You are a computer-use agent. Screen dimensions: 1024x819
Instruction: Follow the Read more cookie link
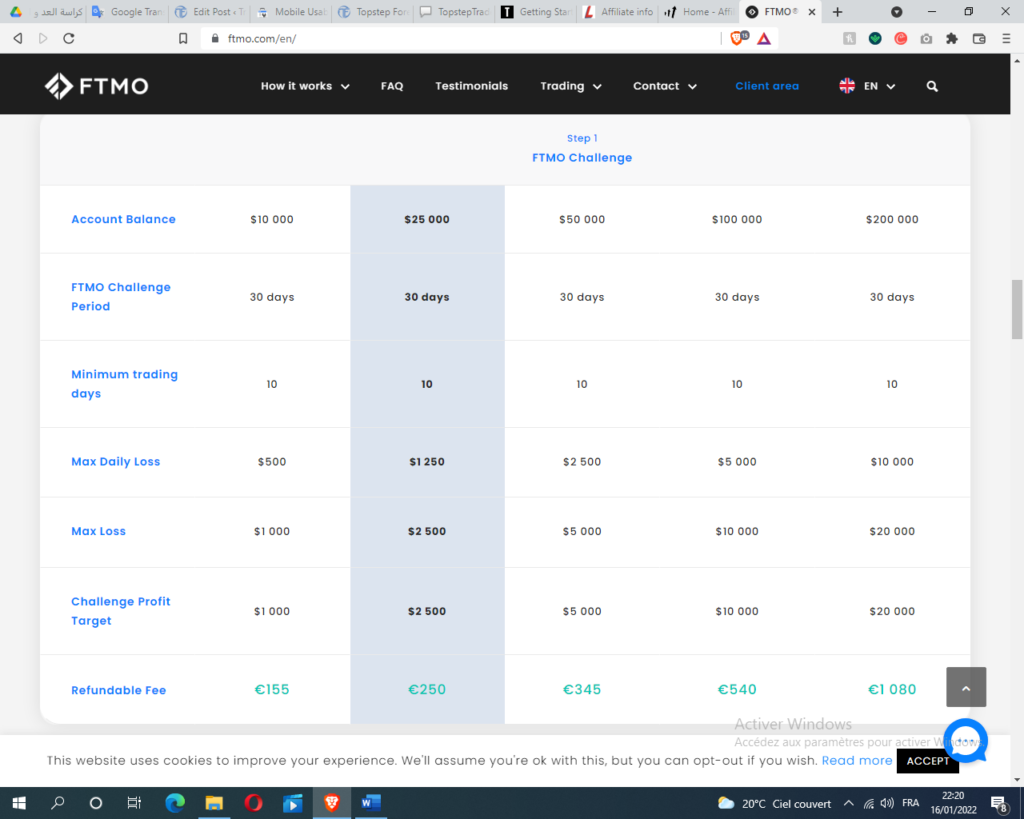pos(857,760)
